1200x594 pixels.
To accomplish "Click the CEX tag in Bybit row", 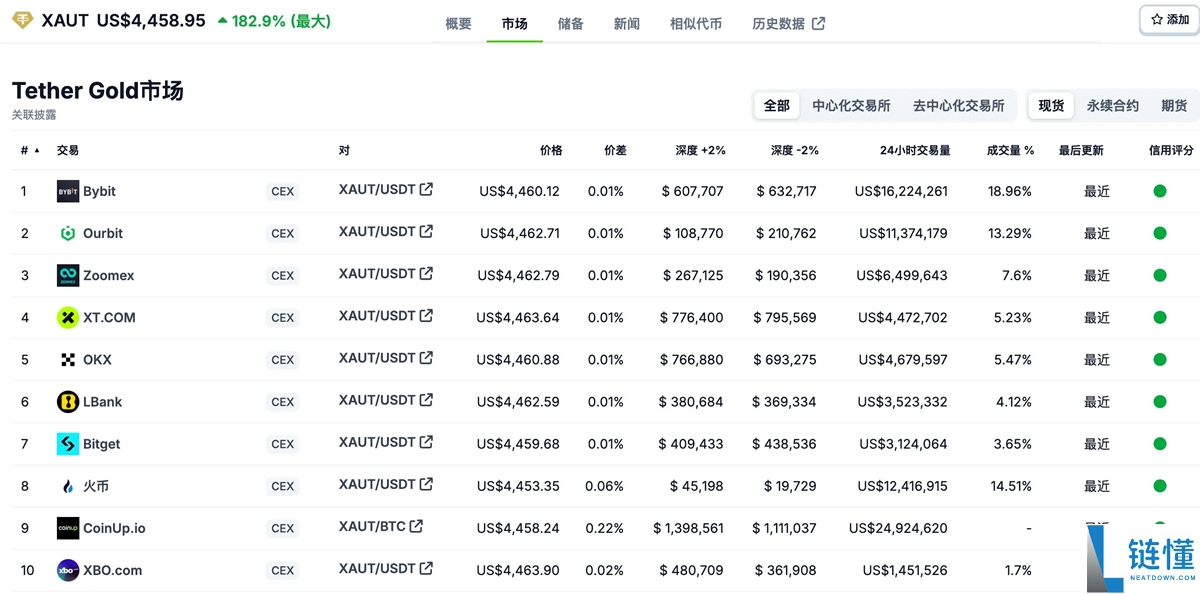I will pos(283,192).
